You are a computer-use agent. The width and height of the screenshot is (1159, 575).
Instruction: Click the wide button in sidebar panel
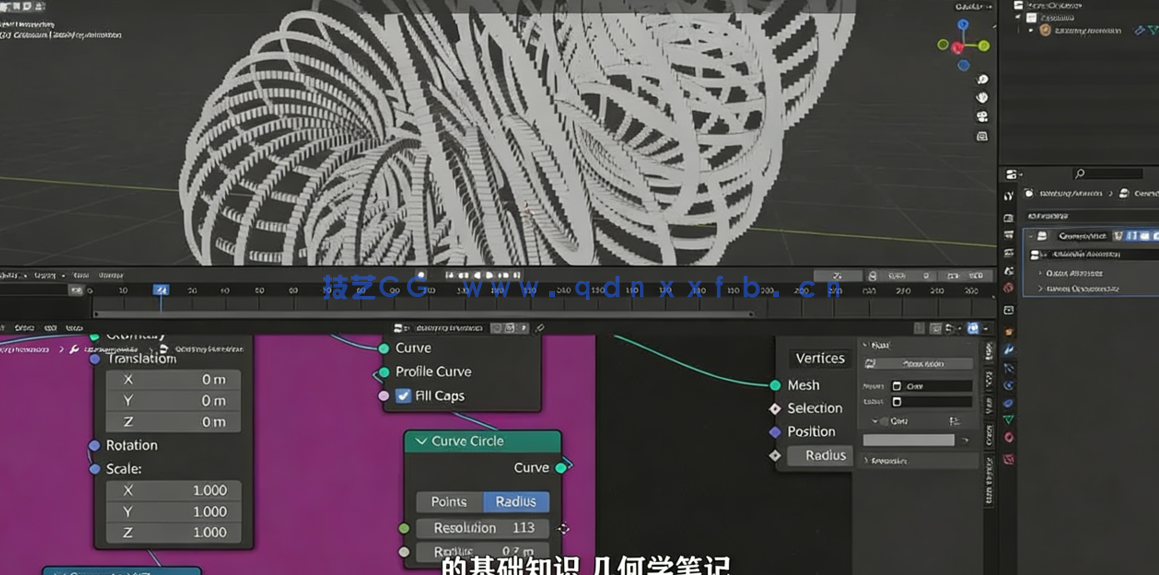coord(918,364)
